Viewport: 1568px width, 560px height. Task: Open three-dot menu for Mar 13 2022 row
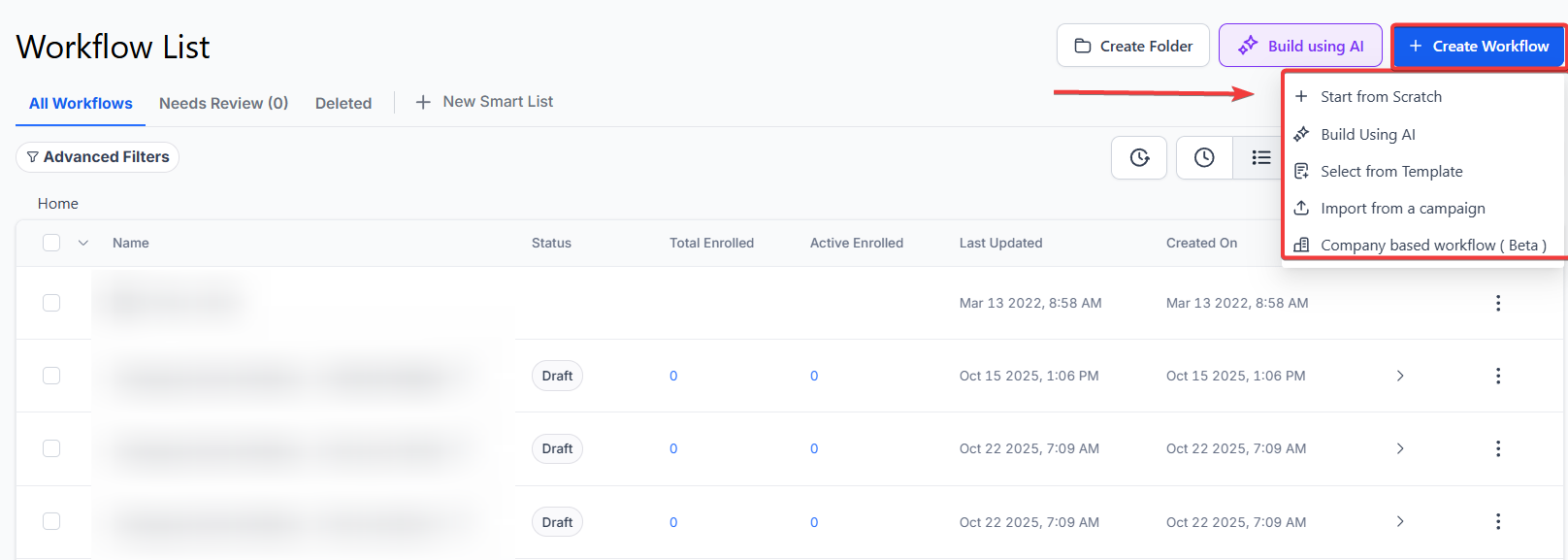point(1497,303)
